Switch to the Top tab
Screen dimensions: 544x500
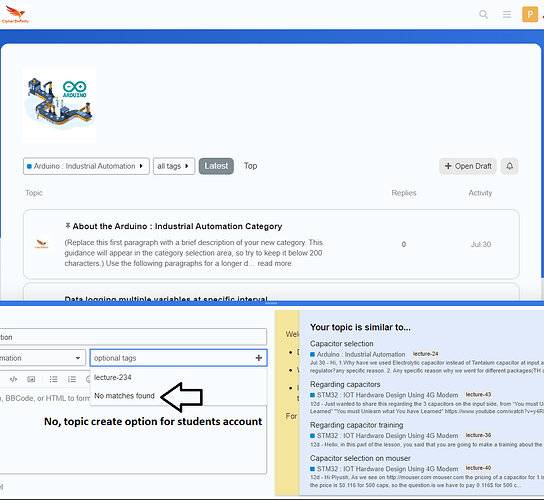click(250, 166)
